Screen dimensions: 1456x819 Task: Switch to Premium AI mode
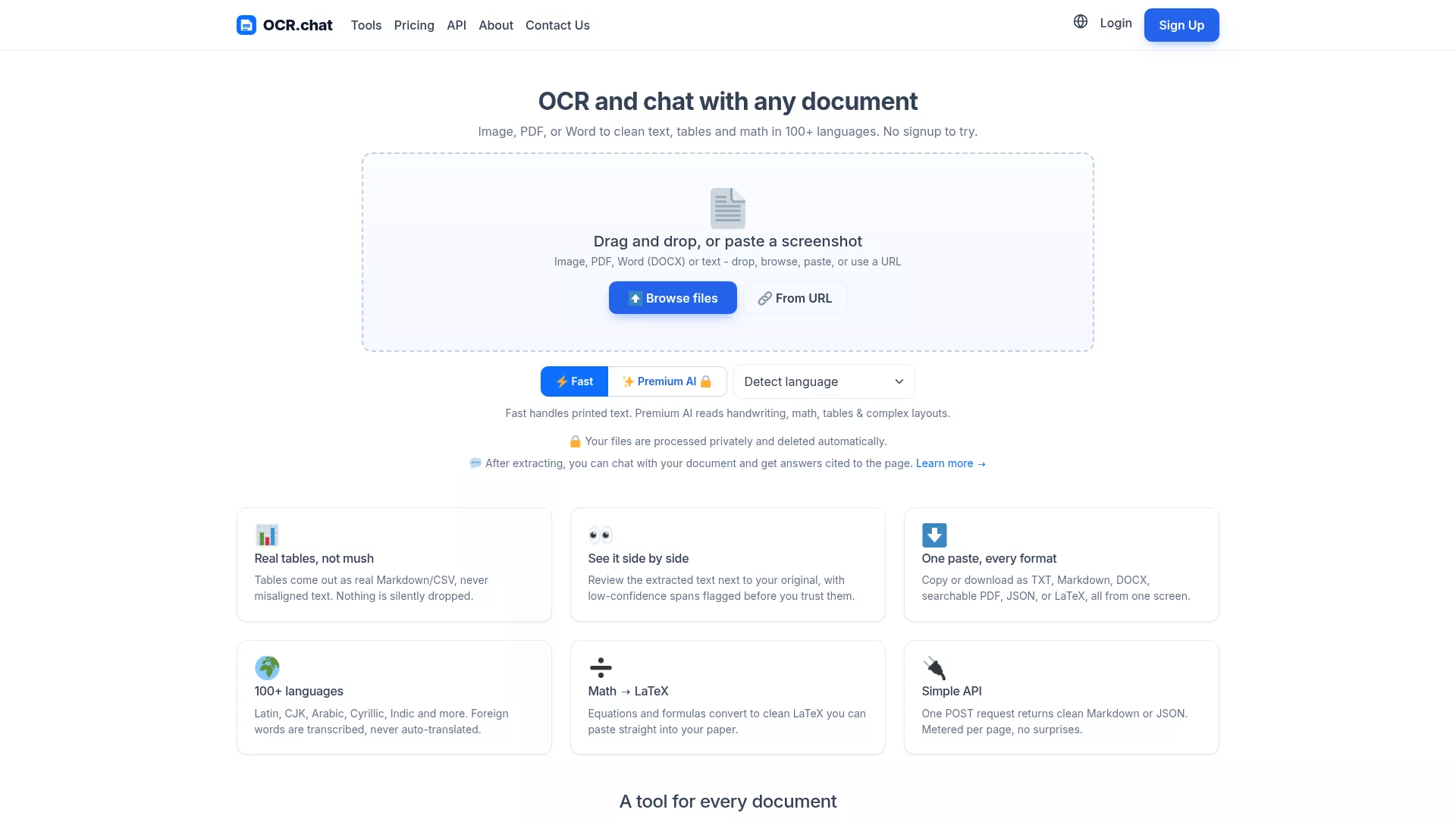coord(667,381)
